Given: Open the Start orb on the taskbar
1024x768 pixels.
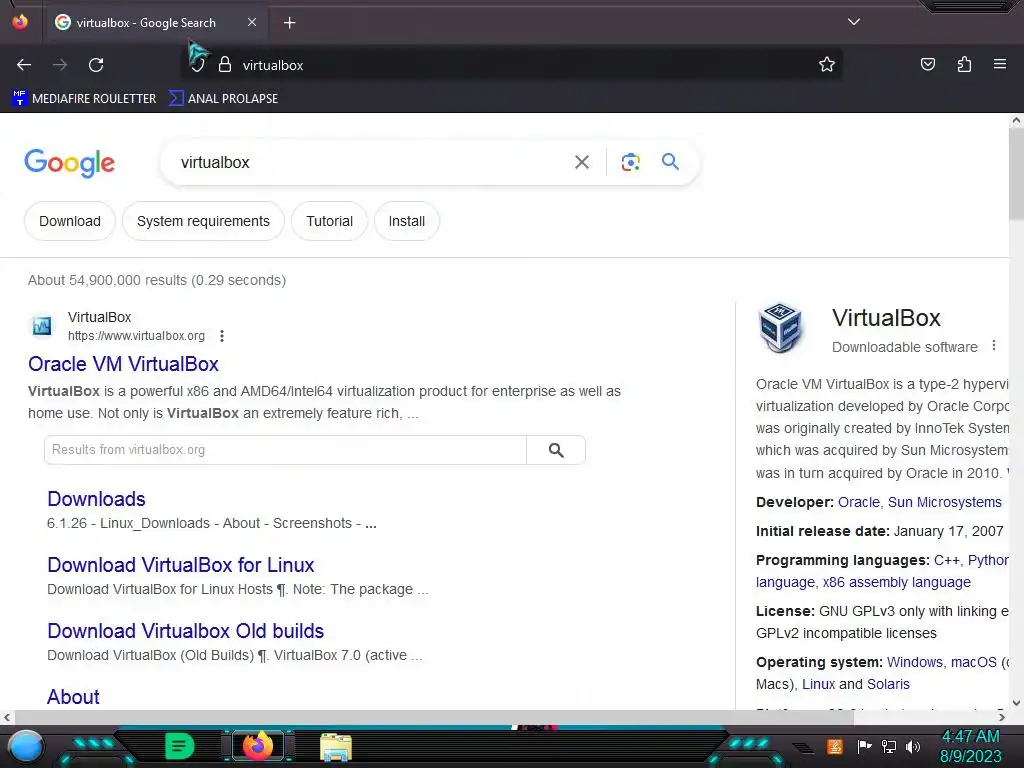Looking at the screenshot, I should click(26, 747).
